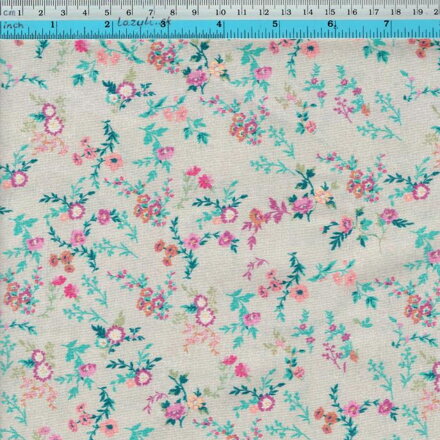
Task: Click the number 17 on the centimeter scale
Action: tap(374, 12)
